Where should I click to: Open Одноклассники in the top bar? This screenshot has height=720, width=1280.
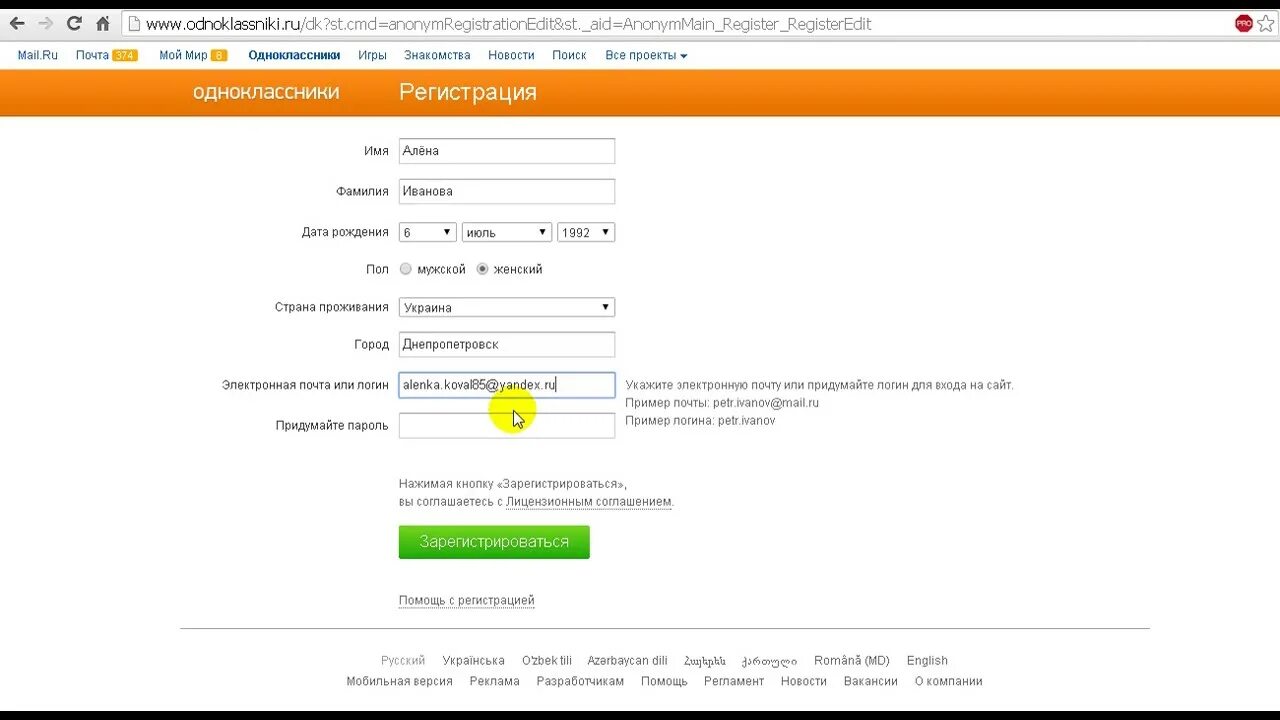(x=294, y=55)
